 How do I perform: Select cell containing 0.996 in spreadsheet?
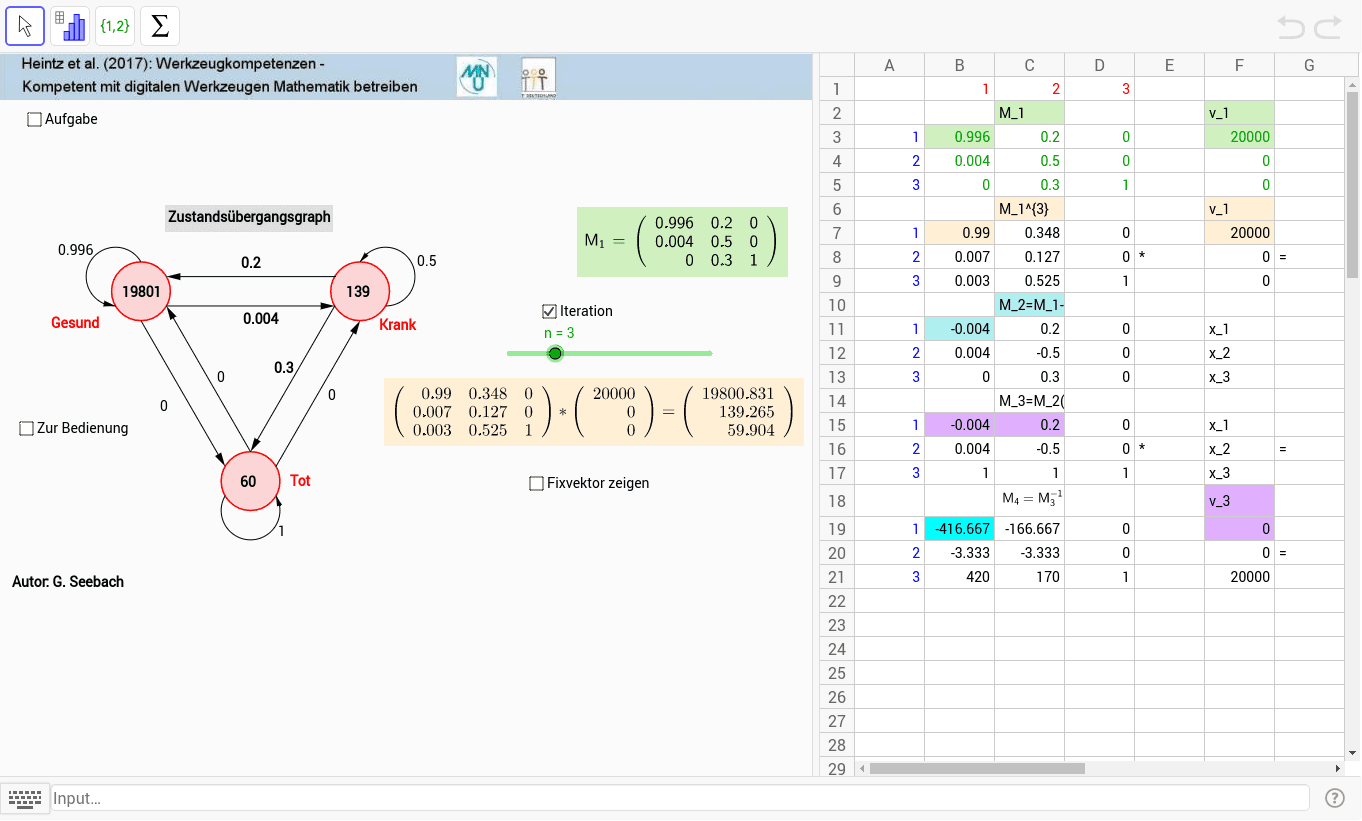(x=959, y=137)
